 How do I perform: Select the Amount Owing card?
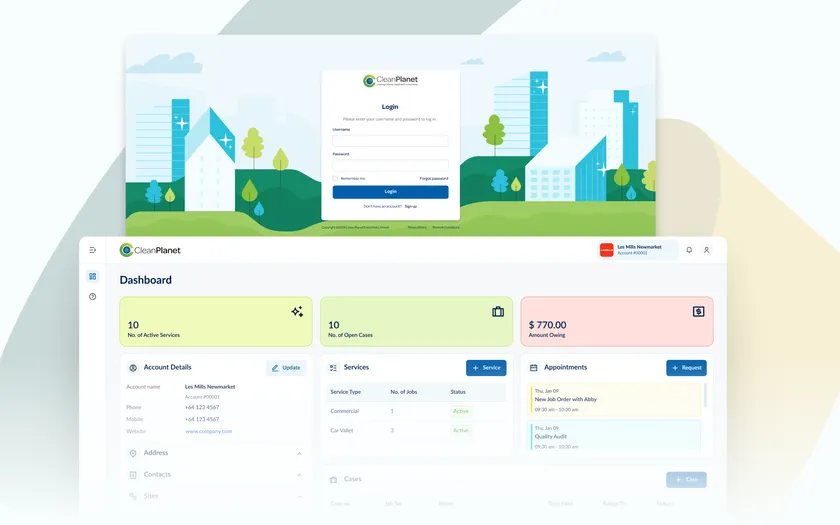tap(617, 321)
